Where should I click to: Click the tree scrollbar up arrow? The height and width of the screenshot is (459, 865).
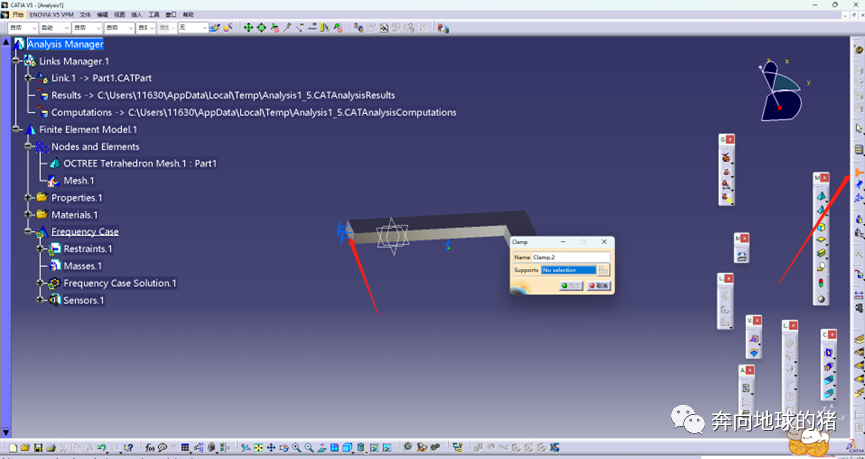click(6, 42)
